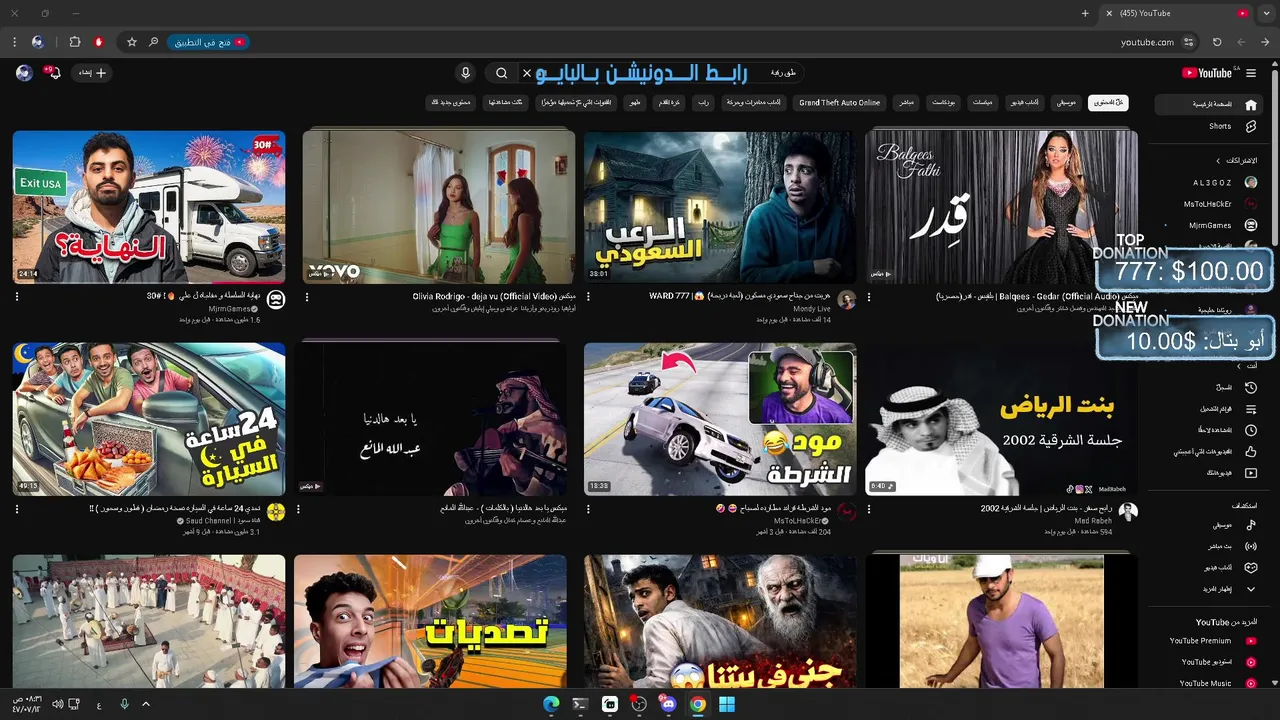The width and height of the screenshot is (1280, 720).
Task: Open the police mod GTA video thumbnail
Action: pos(720,419)
